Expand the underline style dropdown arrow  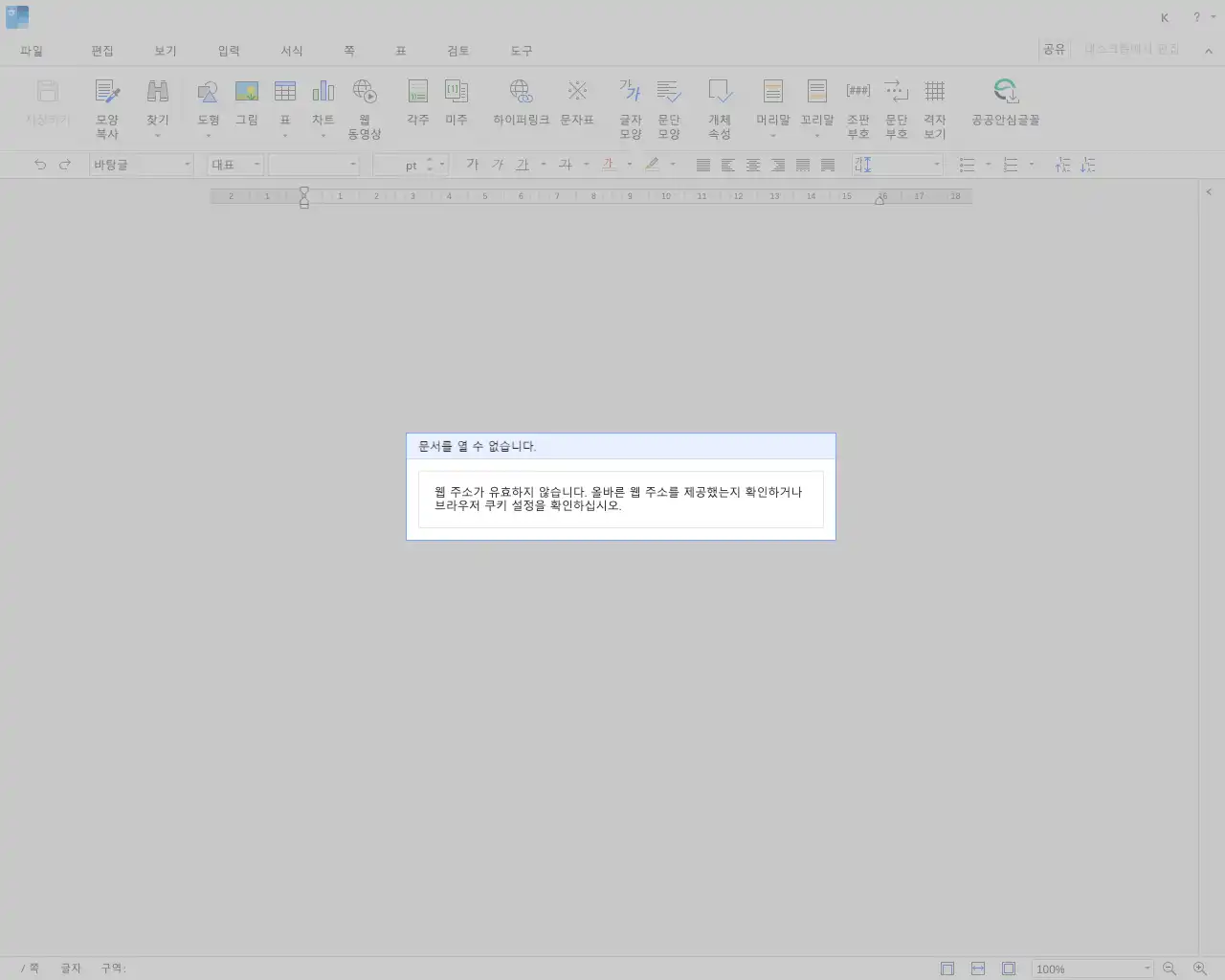point(544,165)
